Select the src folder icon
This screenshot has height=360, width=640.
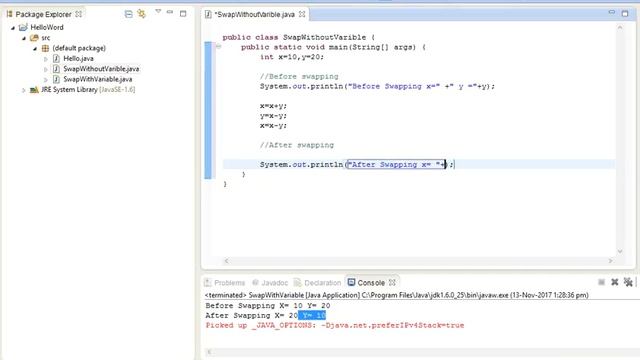[34, 38]
